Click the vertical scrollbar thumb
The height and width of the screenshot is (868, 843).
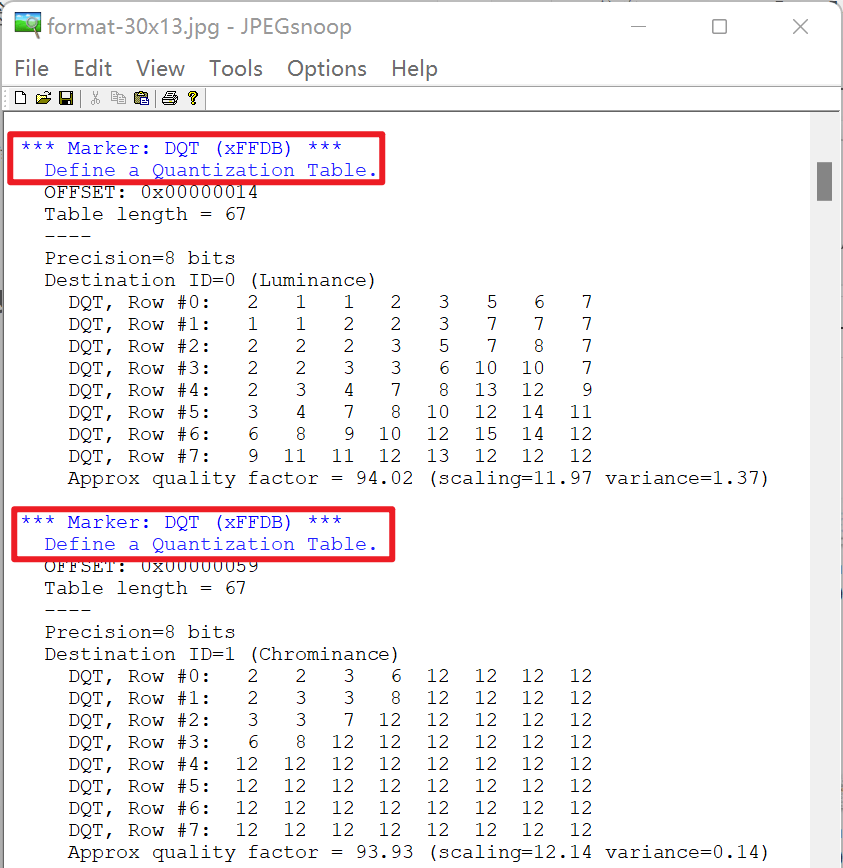825,181
